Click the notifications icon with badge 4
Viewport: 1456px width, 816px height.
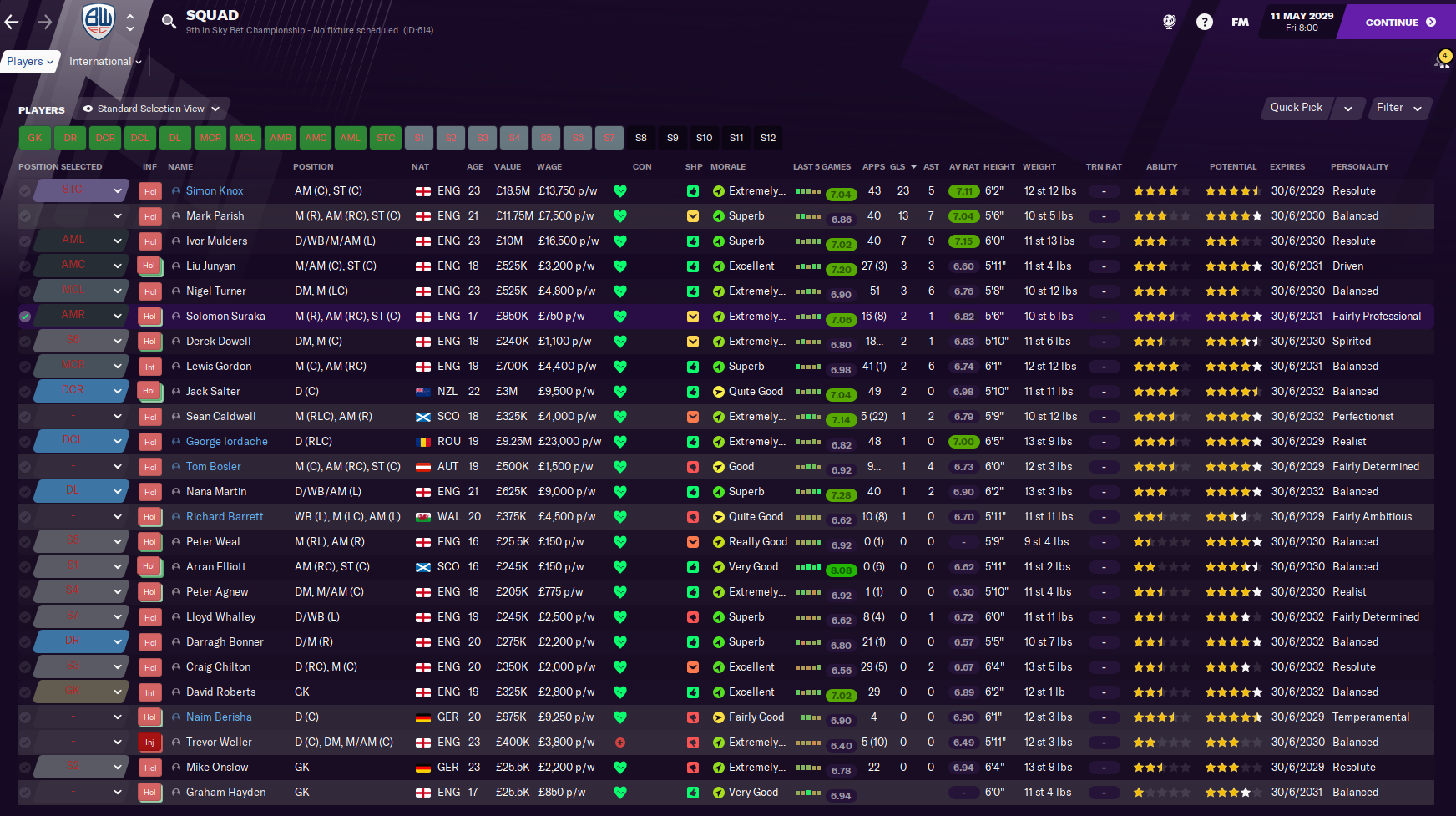(x=1442, y=61)
